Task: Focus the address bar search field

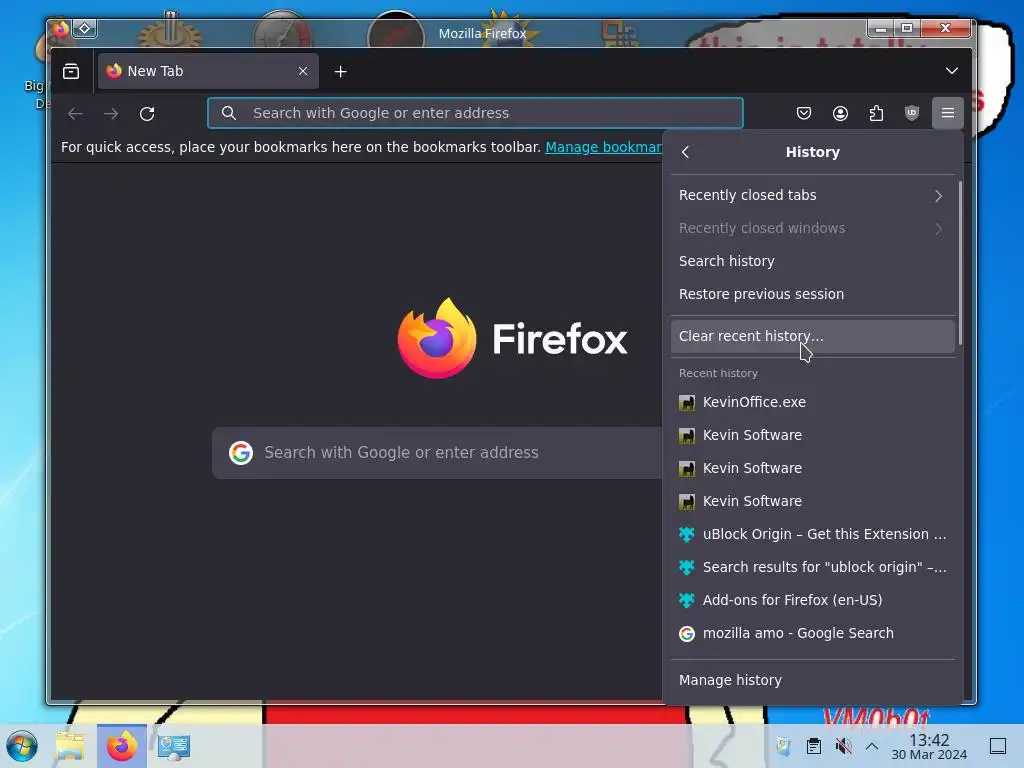Action: (x=475, y=113)
